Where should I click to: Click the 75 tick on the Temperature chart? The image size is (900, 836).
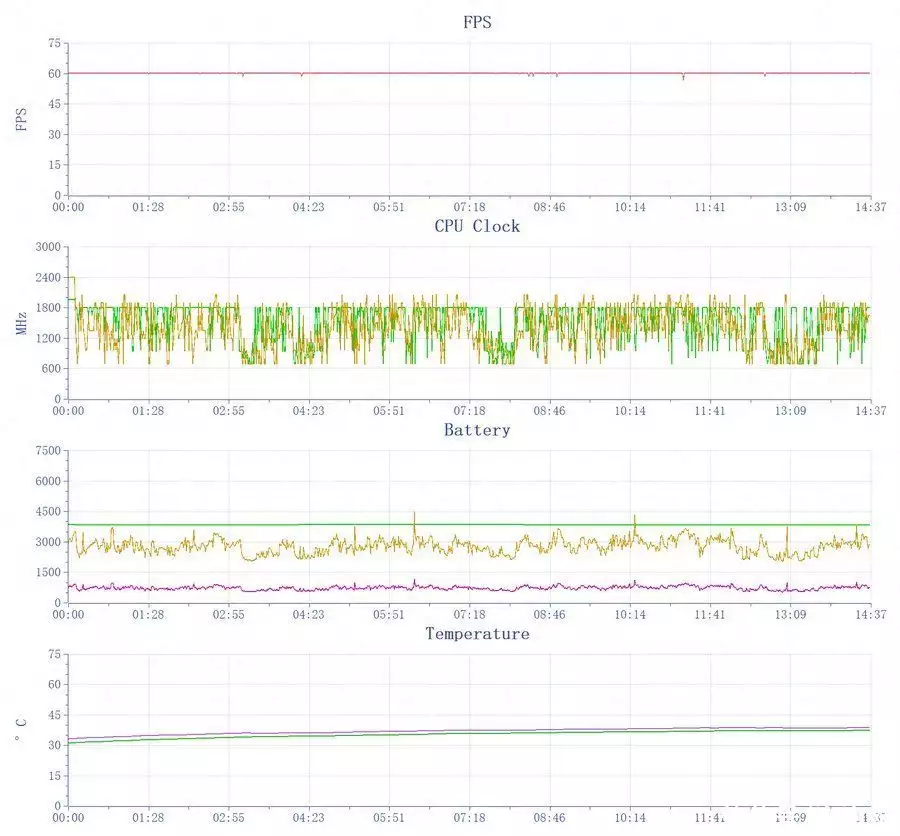[55, 654]
